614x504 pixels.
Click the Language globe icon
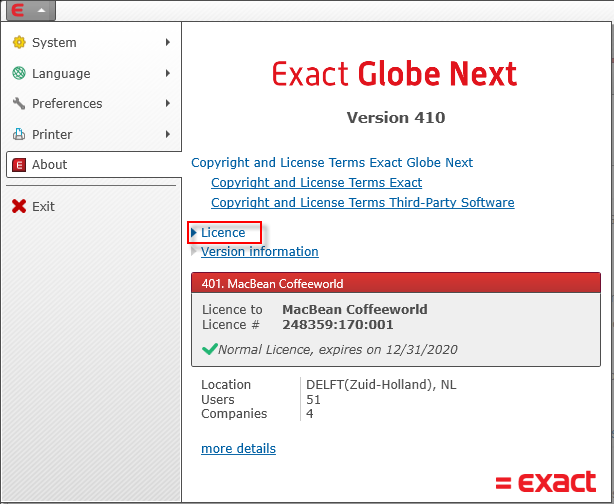(19, 73)
